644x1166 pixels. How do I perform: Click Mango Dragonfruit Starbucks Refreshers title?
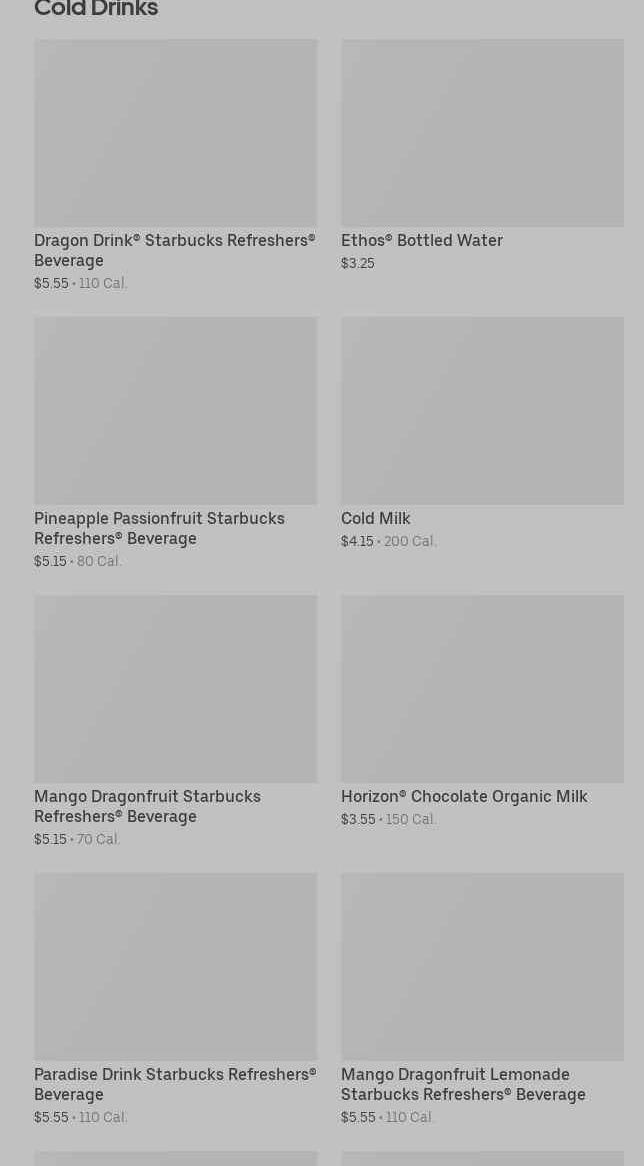click(147, 806)
